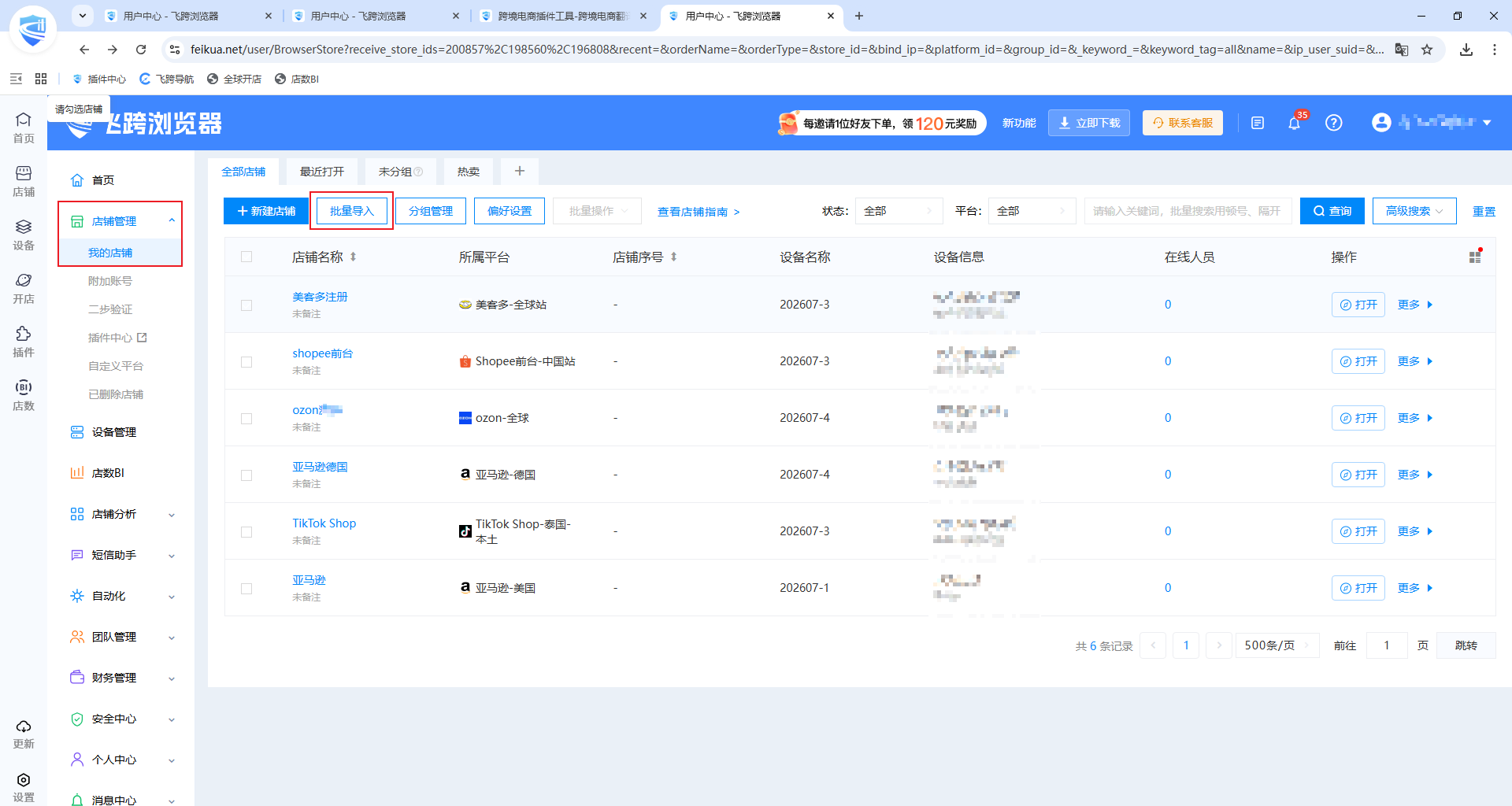Image resolution: width=1512 pixels, height=806 pixels.
Task: Open the column settings grid icon
Action: [x=1475, y=257]
